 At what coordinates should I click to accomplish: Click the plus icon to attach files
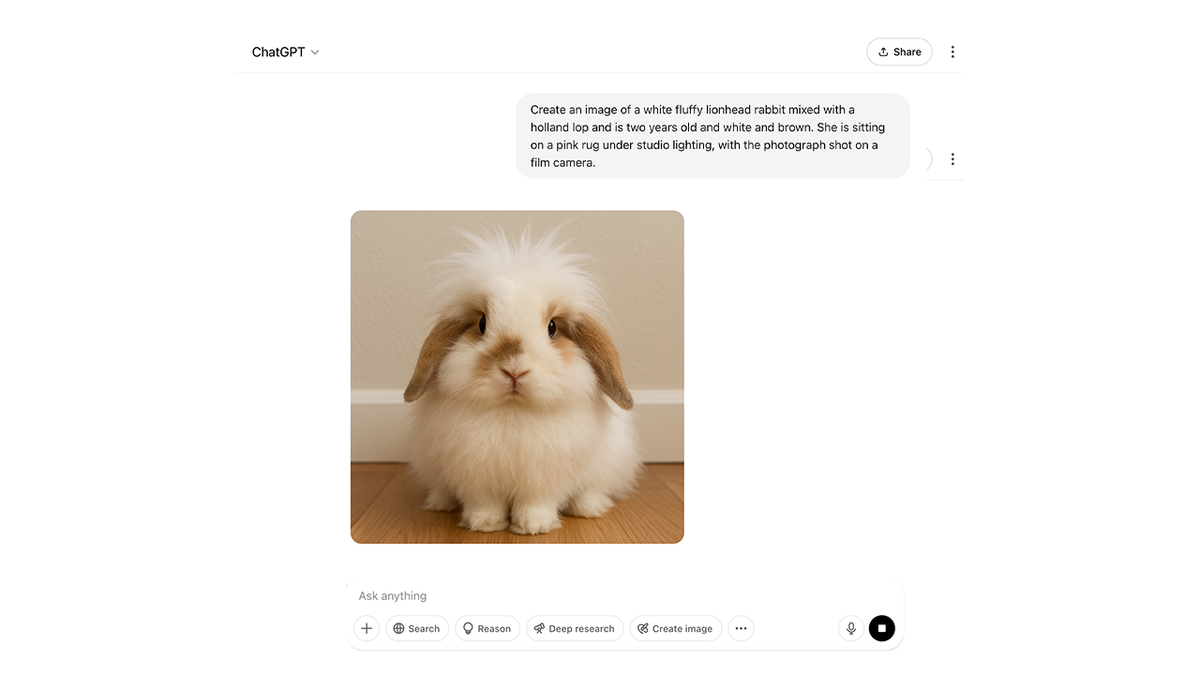366,628
